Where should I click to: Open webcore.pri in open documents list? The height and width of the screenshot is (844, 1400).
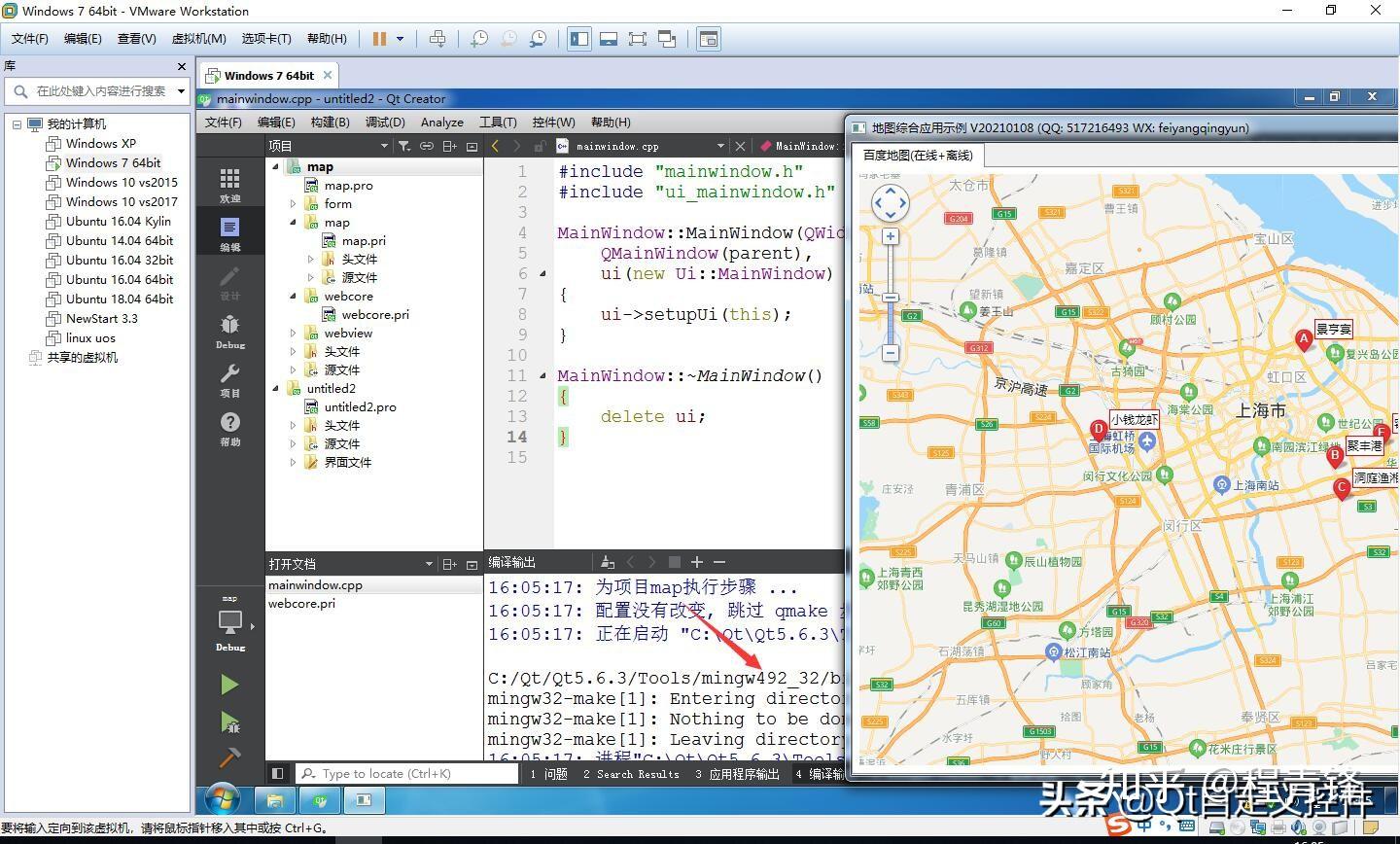pyautogui.click(x=301, y=603)
